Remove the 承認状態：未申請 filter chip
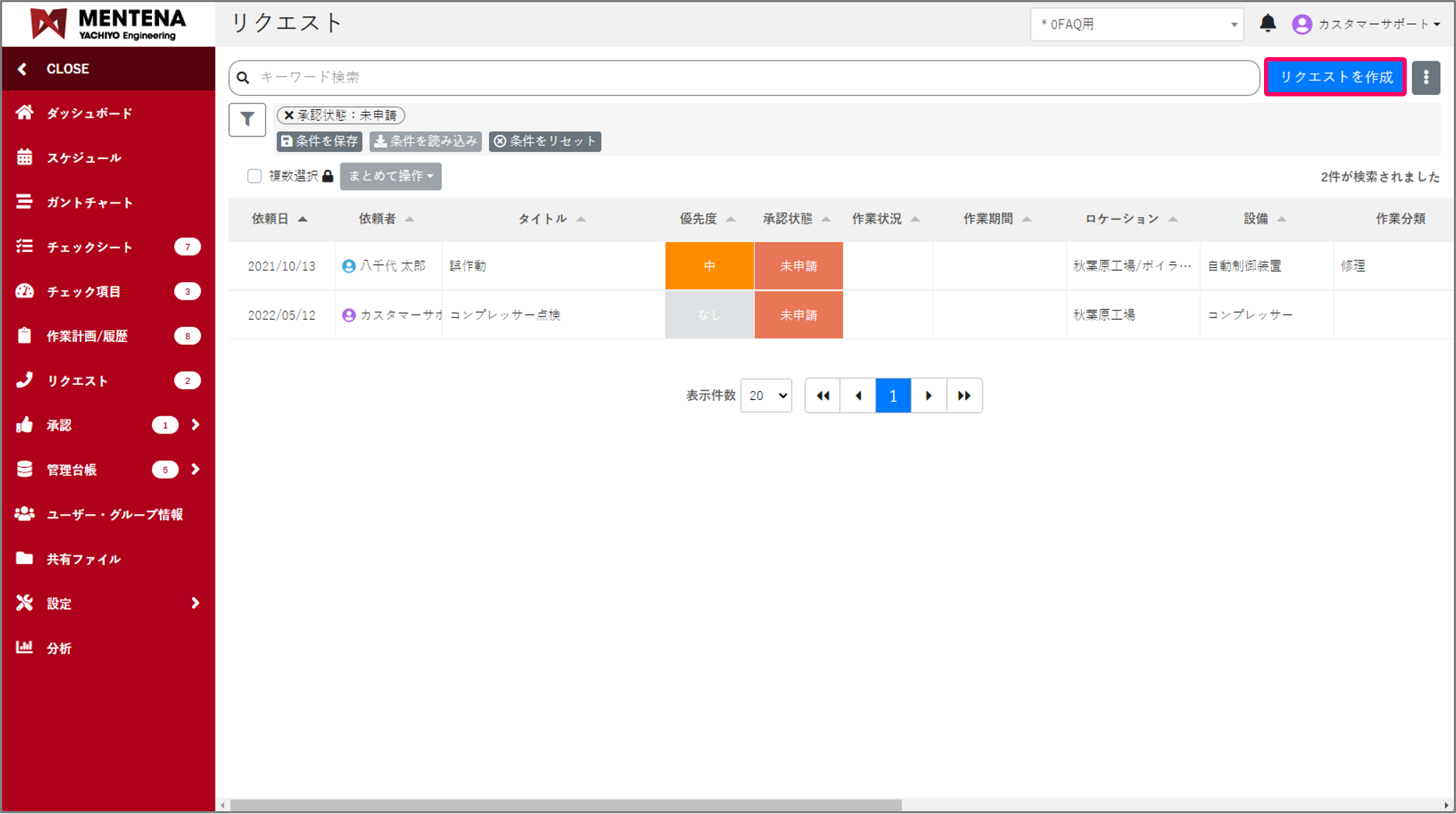1456x814 pixels. [289, 115]
